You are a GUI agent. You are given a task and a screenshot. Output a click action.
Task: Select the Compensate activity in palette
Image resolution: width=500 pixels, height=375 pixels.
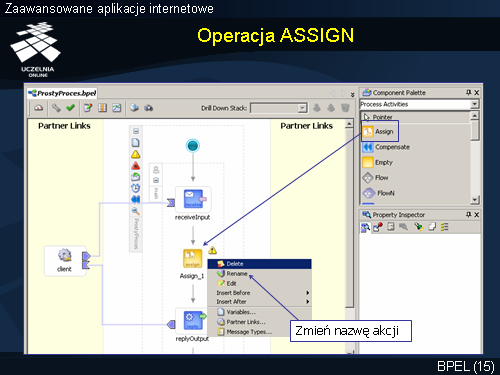tap(386, 147)
